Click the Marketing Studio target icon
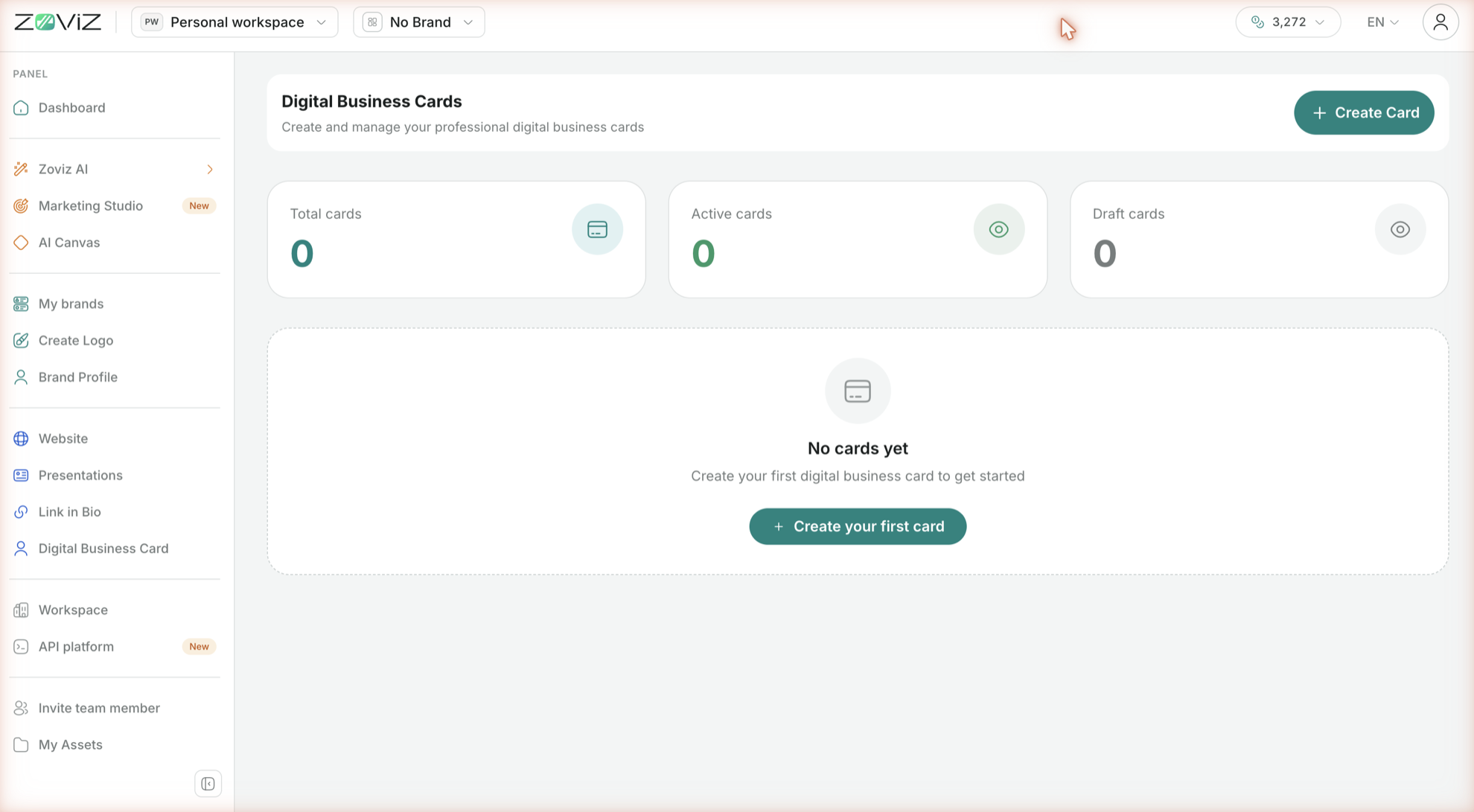The image size is (1474, 812). coord(21,205)
